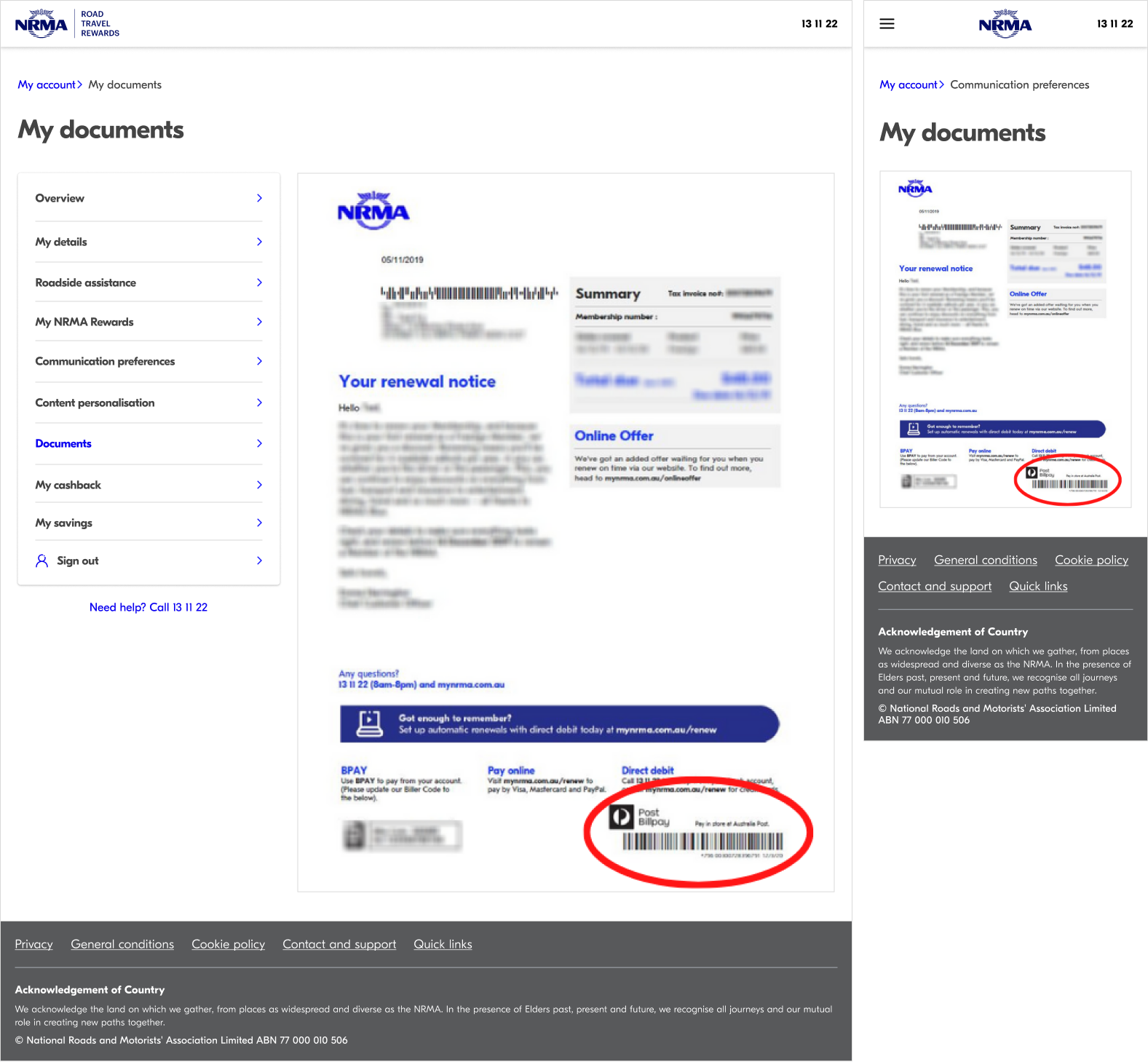
Task: Open the mobile renewal notice thumbnail
Action: click(x=1005, y=339)
